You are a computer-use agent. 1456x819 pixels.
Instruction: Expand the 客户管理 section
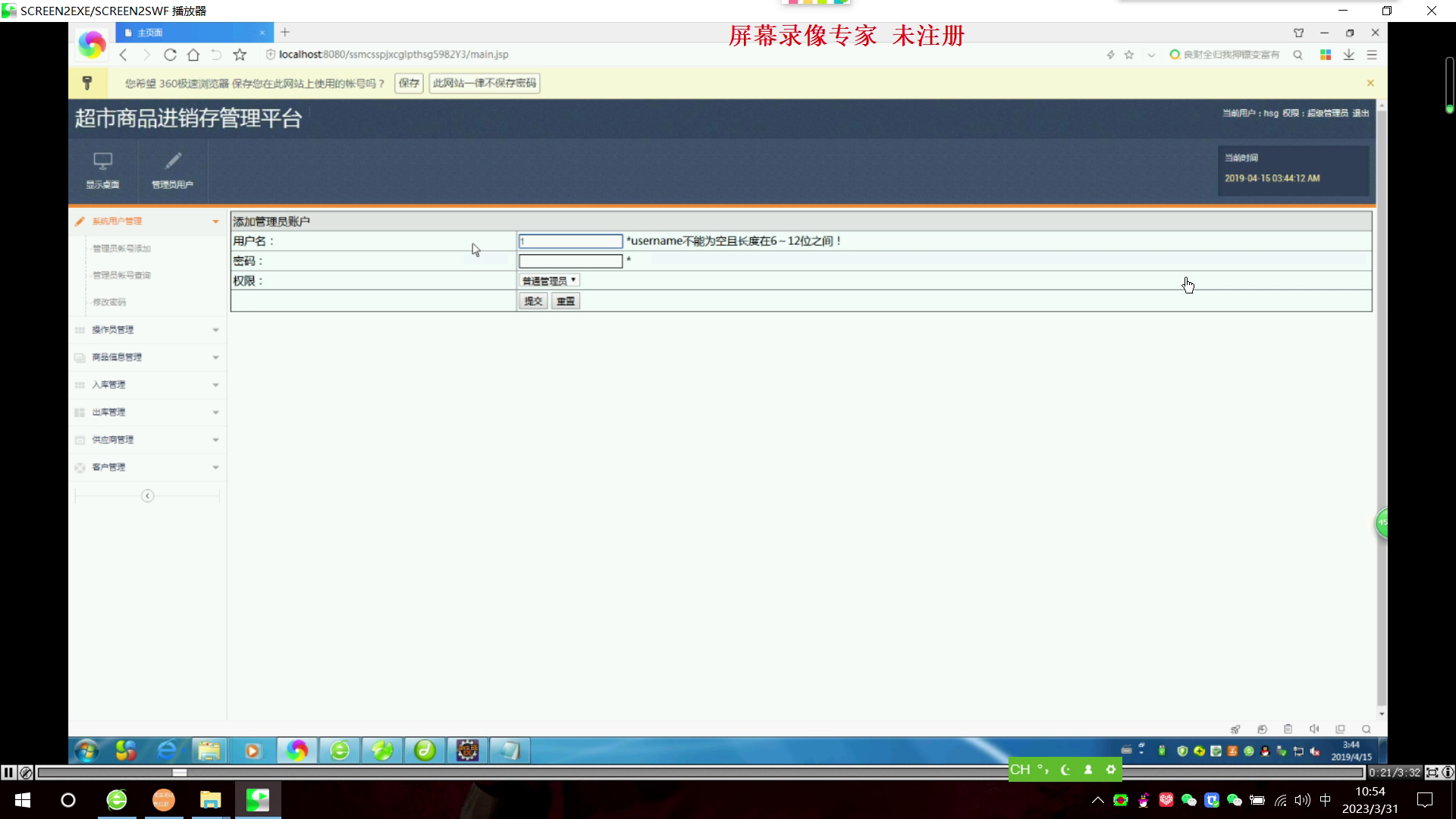[148, 467]
